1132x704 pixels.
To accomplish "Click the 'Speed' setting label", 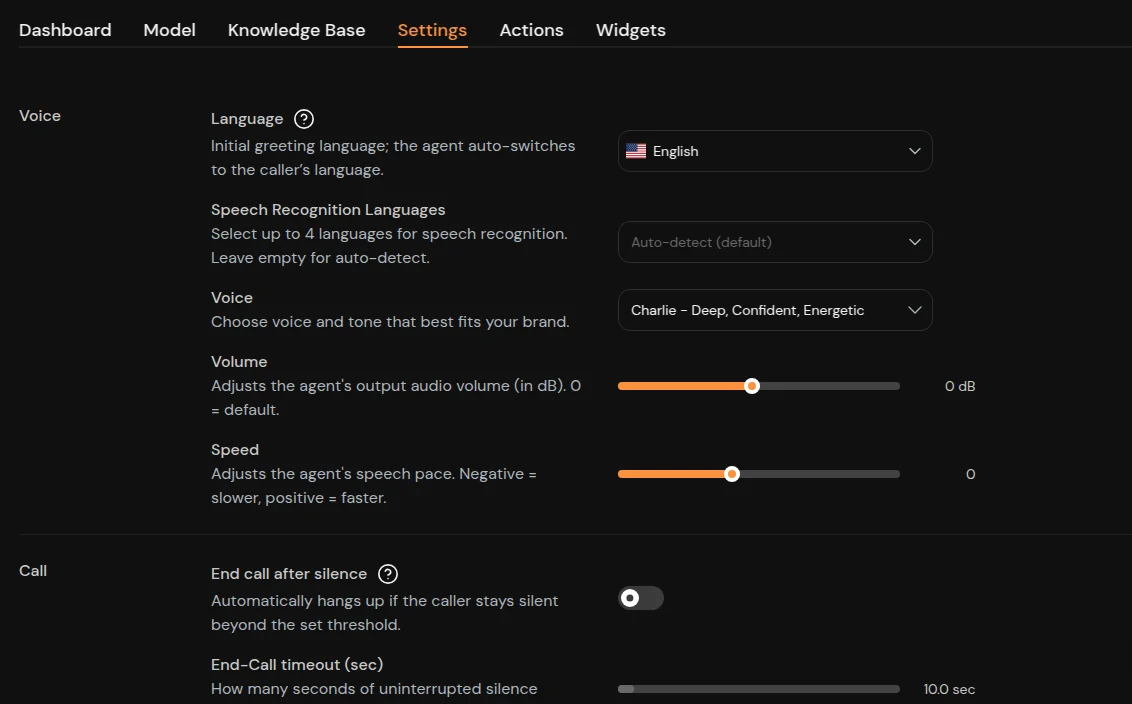I will click(x=235, y=449).
